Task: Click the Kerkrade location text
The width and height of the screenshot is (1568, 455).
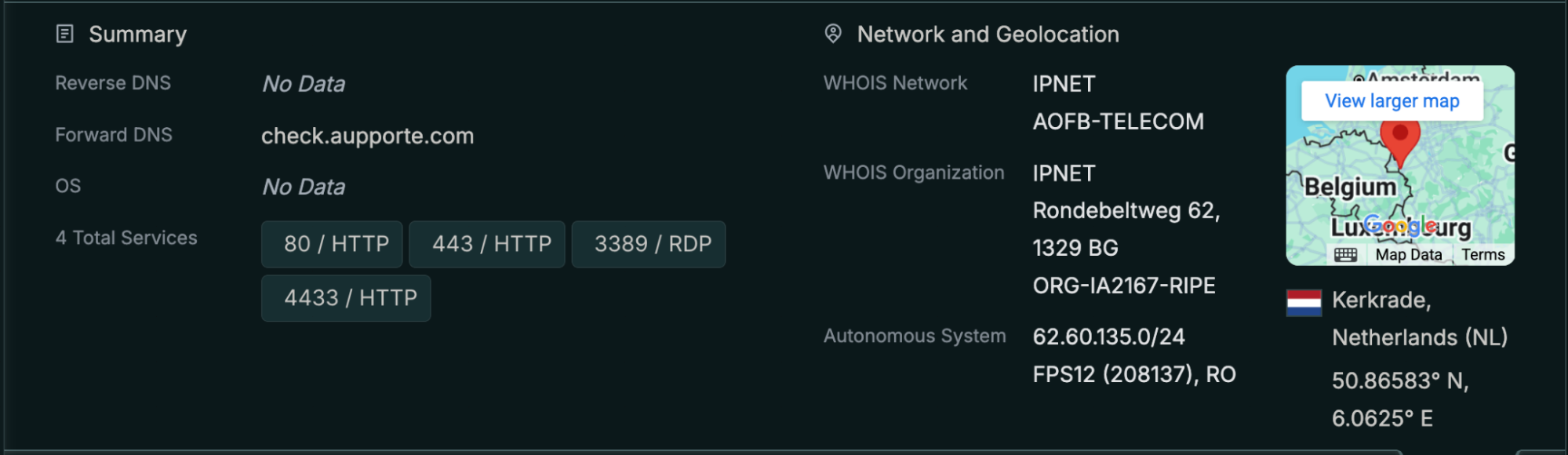Action: coord(1381,300)
